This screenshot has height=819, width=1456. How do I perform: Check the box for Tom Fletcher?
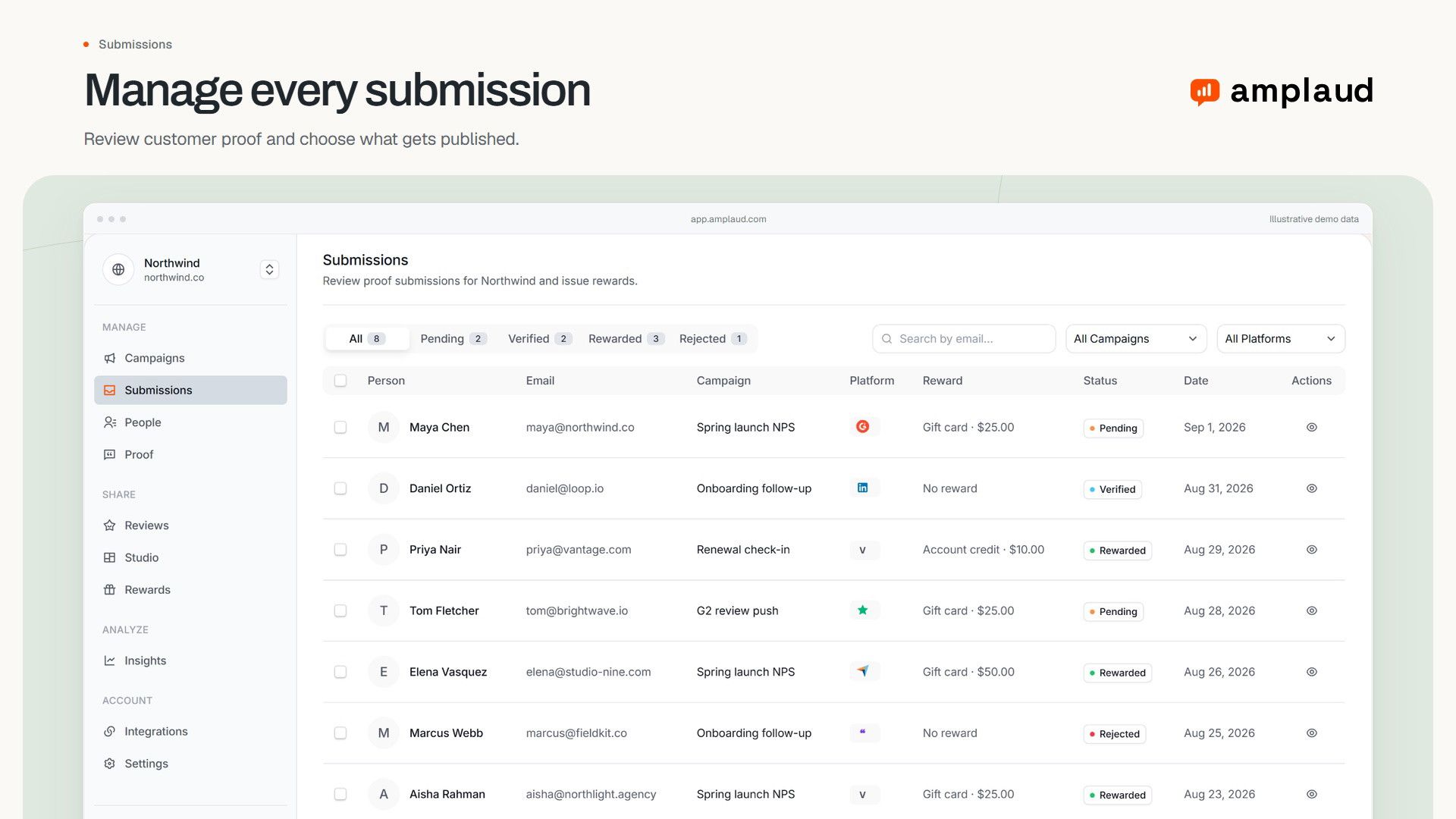pyautogui.click(x=340, y=610)
